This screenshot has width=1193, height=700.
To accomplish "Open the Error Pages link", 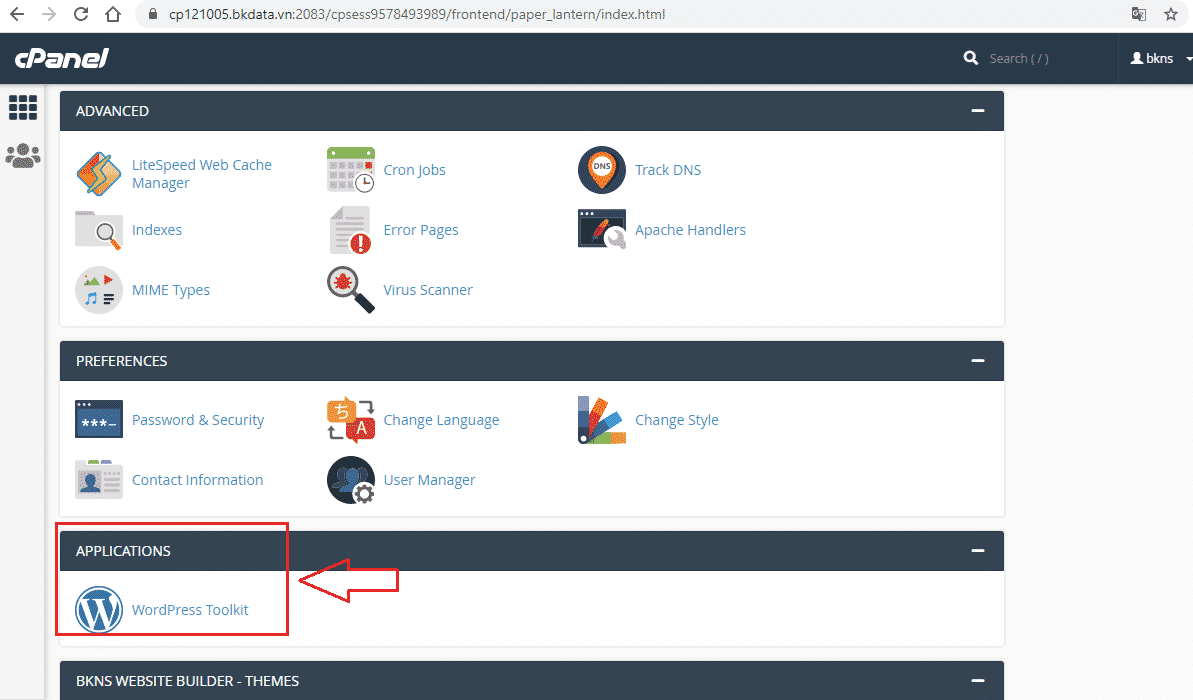I will [x=421, y=230].
